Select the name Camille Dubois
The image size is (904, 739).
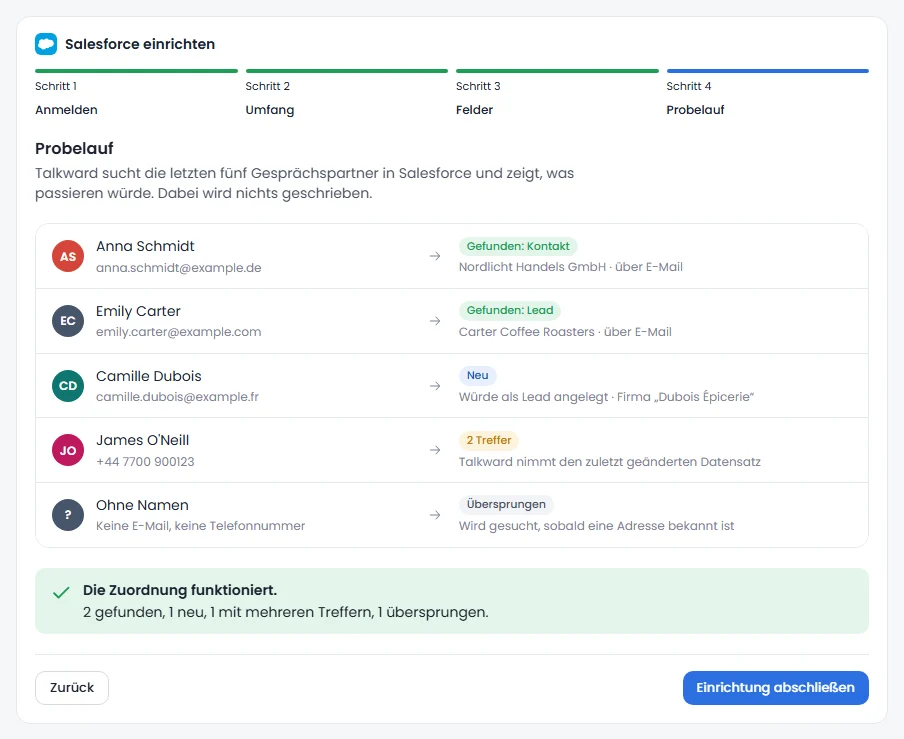click(x=149, y=376)
